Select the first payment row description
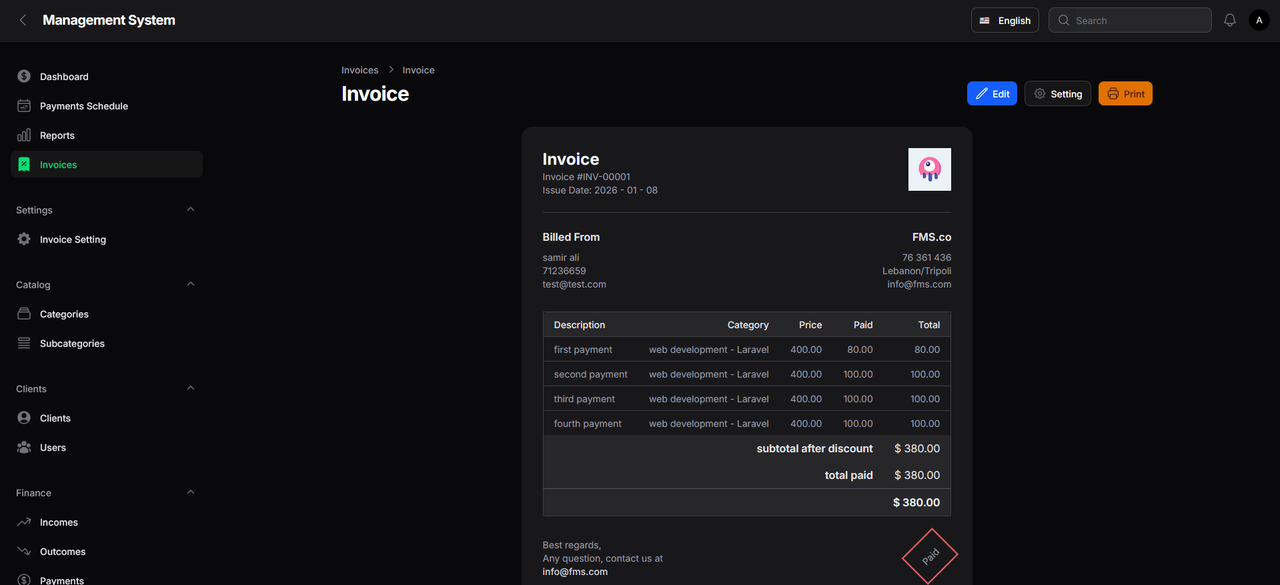 pyautogui.click(x=583, y=350)
